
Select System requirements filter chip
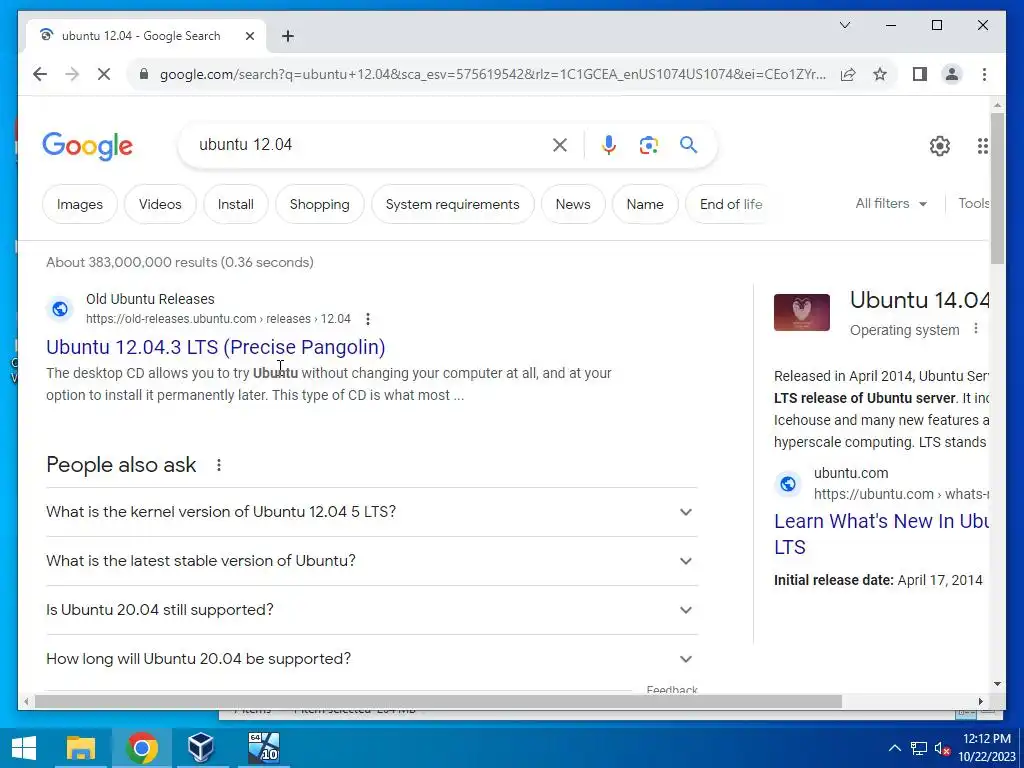(x=453, y=204)
